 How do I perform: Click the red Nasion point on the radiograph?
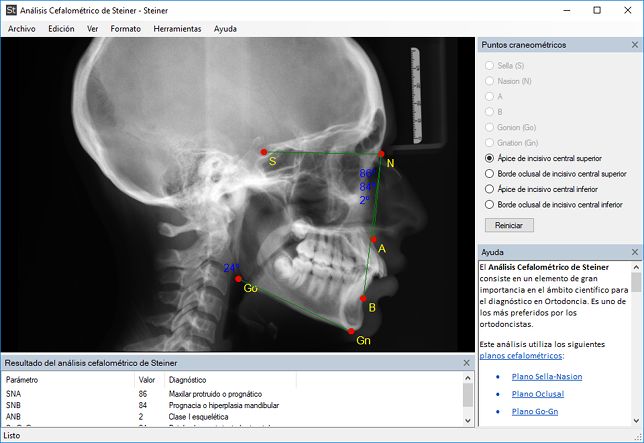pyautogui.click(x=381, y=154)
